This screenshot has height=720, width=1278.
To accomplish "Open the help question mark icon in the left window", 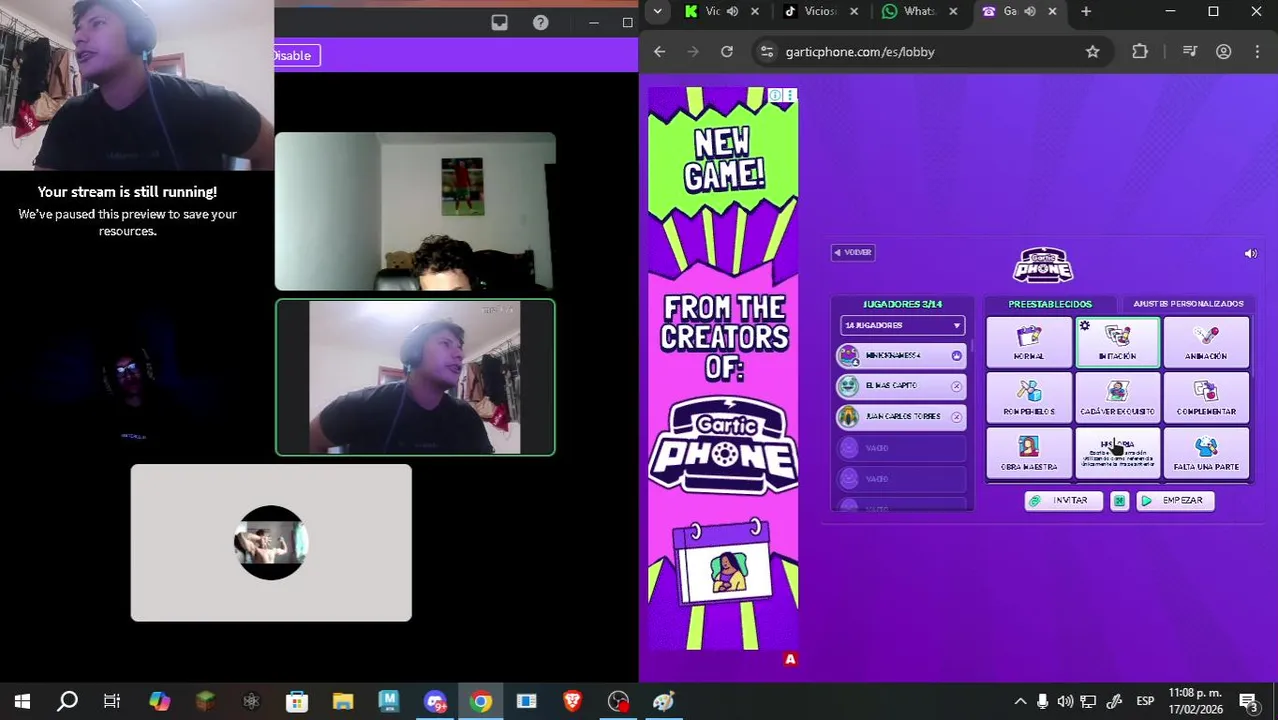I will [x=540, y=23].
